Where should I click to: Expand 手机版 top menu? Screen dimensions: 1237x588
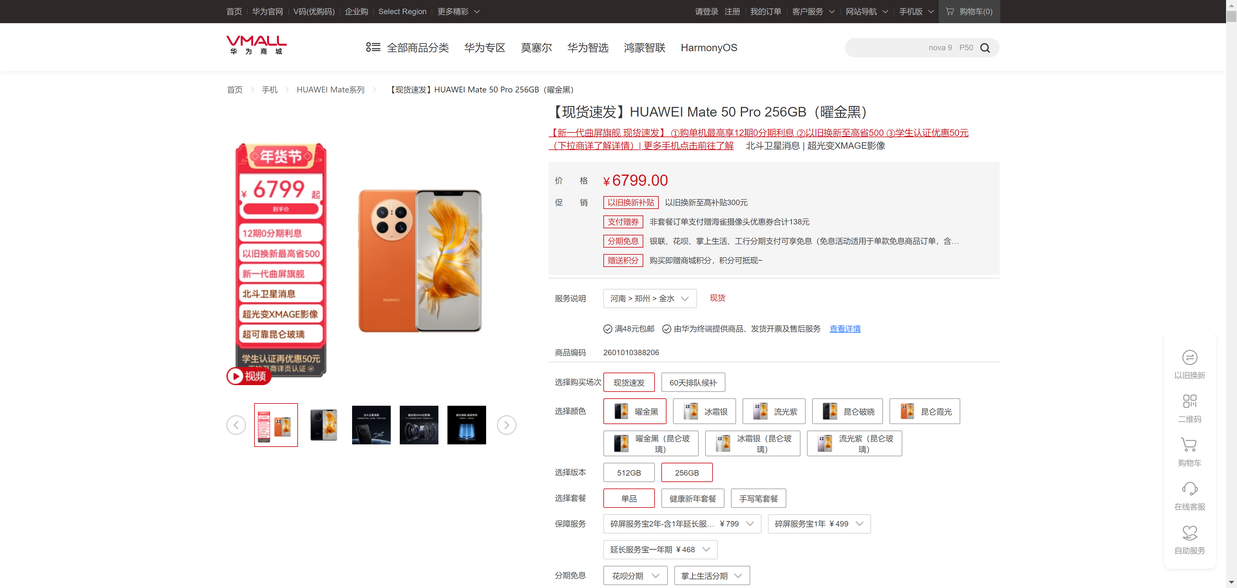(917, 12)
